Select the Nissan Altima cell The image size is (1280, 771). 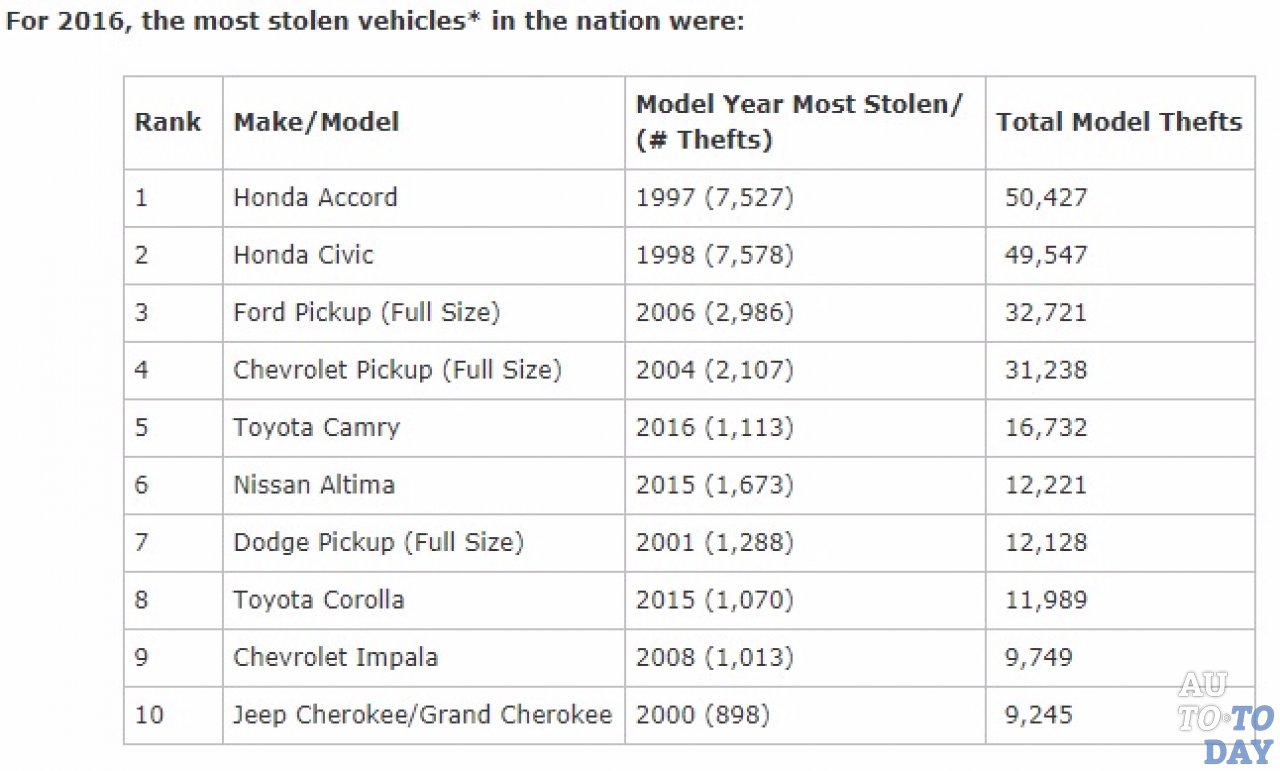click(x=314, y=485)
